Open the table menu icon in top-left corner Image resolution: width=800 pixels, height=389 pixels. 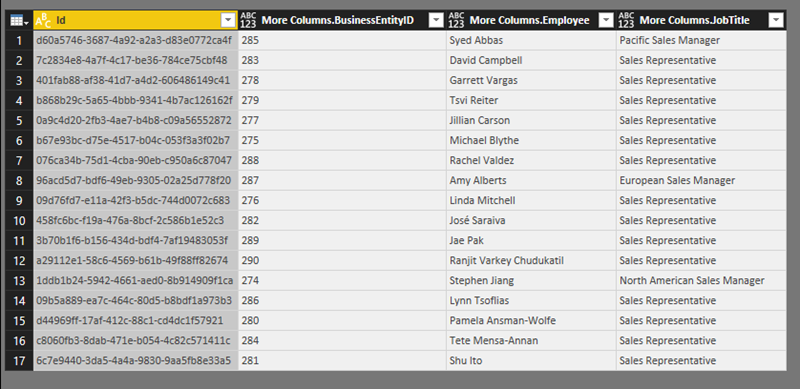coord(19,20)
